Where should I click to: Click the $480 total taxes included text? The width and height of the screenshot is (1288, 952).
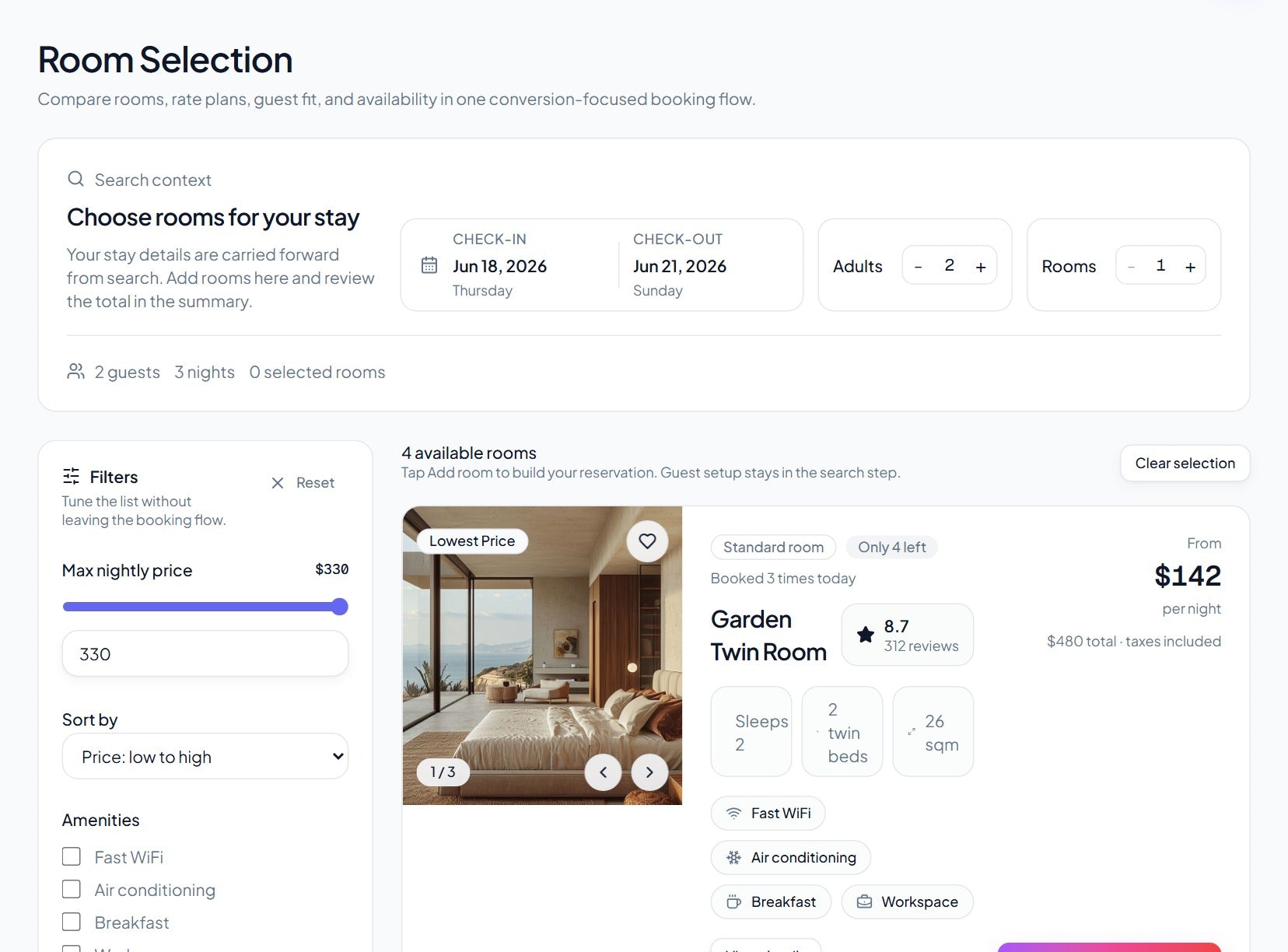click(1134, 641)
